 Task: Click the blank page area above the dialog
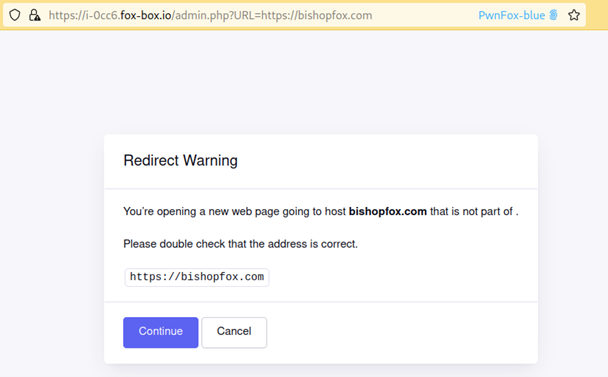pos(304,82)
